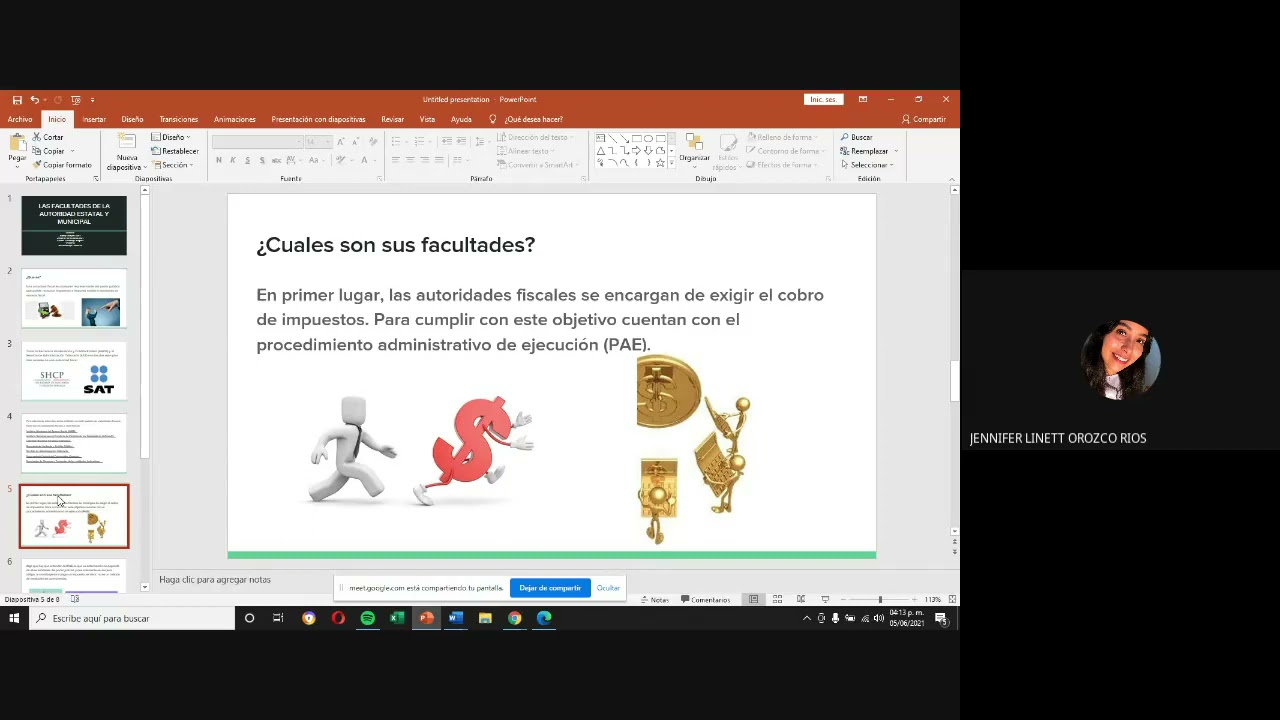
Task: Switch to Reading view button
Action: (801, 599)
